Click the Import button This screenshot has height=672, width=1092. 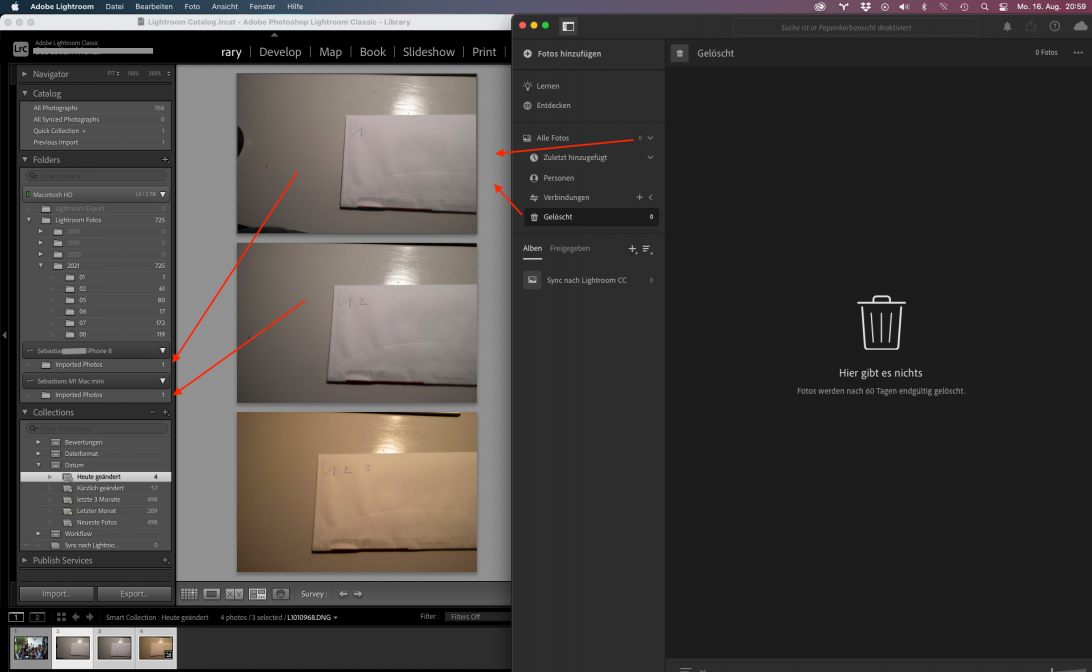click(56, 594)
